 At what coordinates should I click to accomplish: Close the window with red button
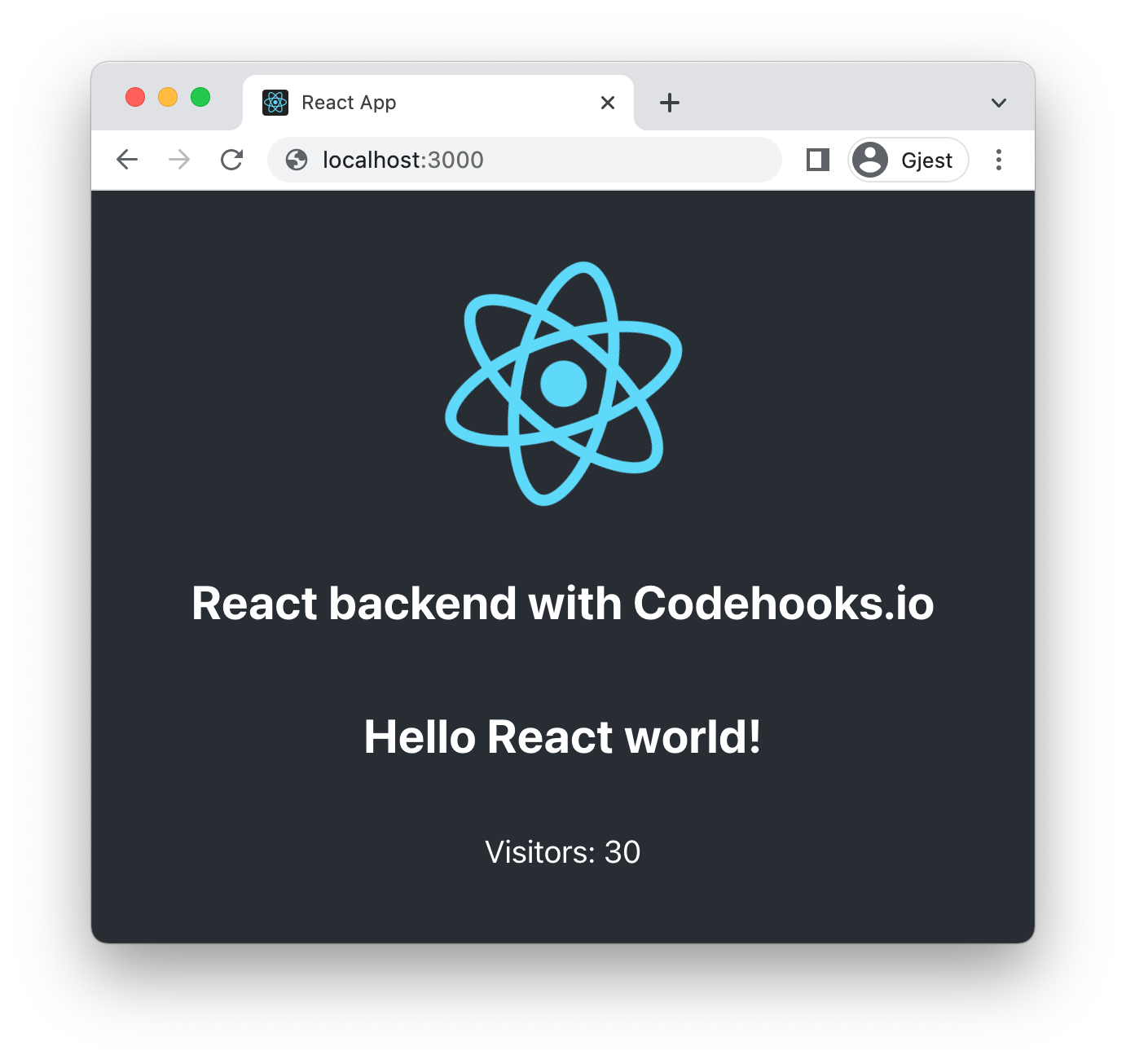[x=135, y=98]
